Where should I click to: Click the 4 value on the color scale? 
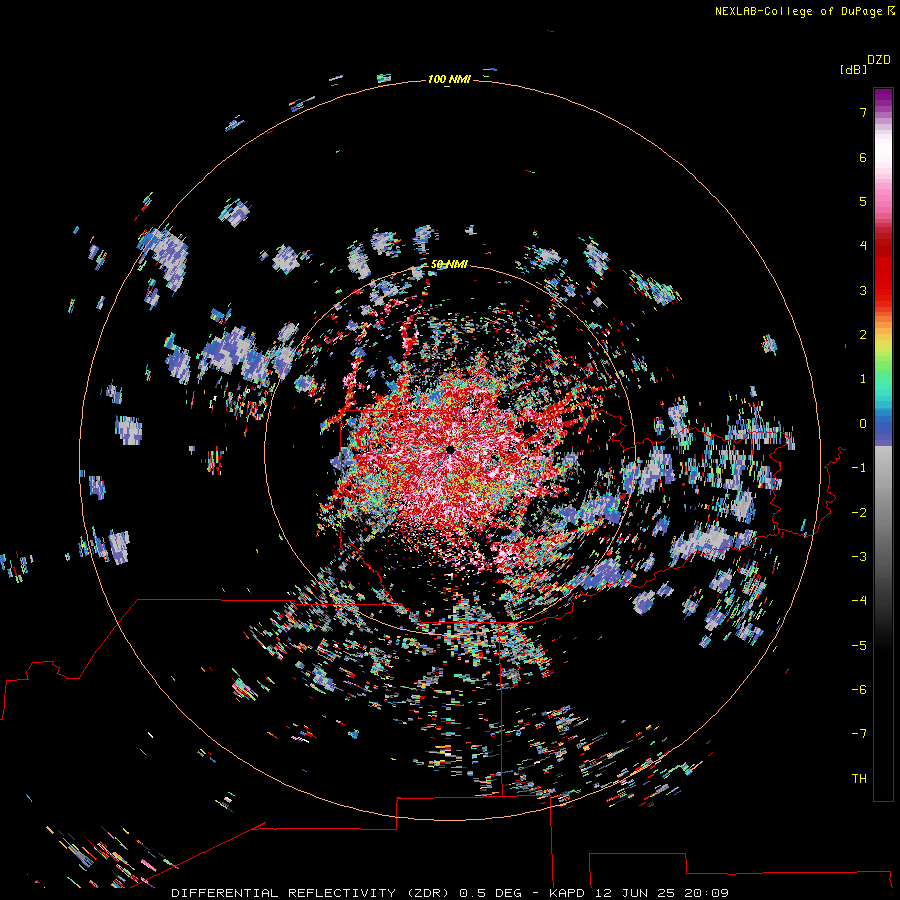pyautogui.click(x=863, y=246)
